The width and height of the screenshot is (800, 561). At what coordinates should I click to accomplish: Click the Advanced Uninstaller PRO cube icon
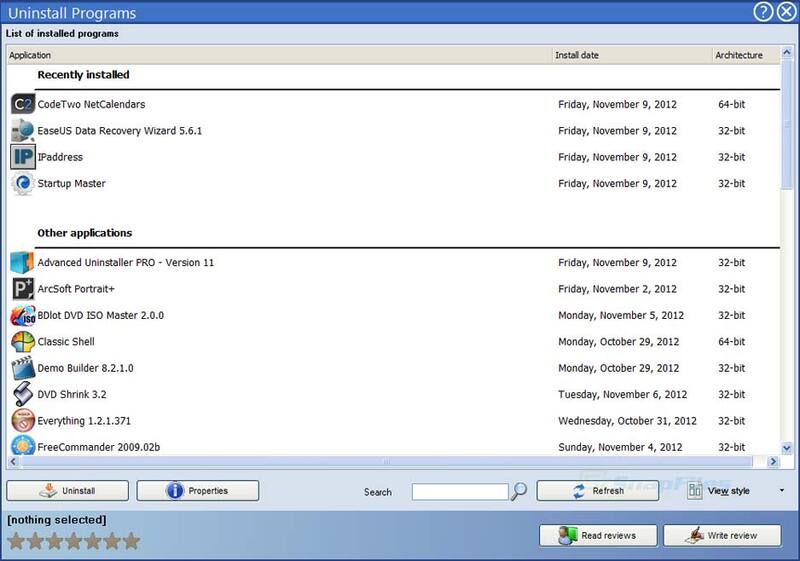[22, 262]
